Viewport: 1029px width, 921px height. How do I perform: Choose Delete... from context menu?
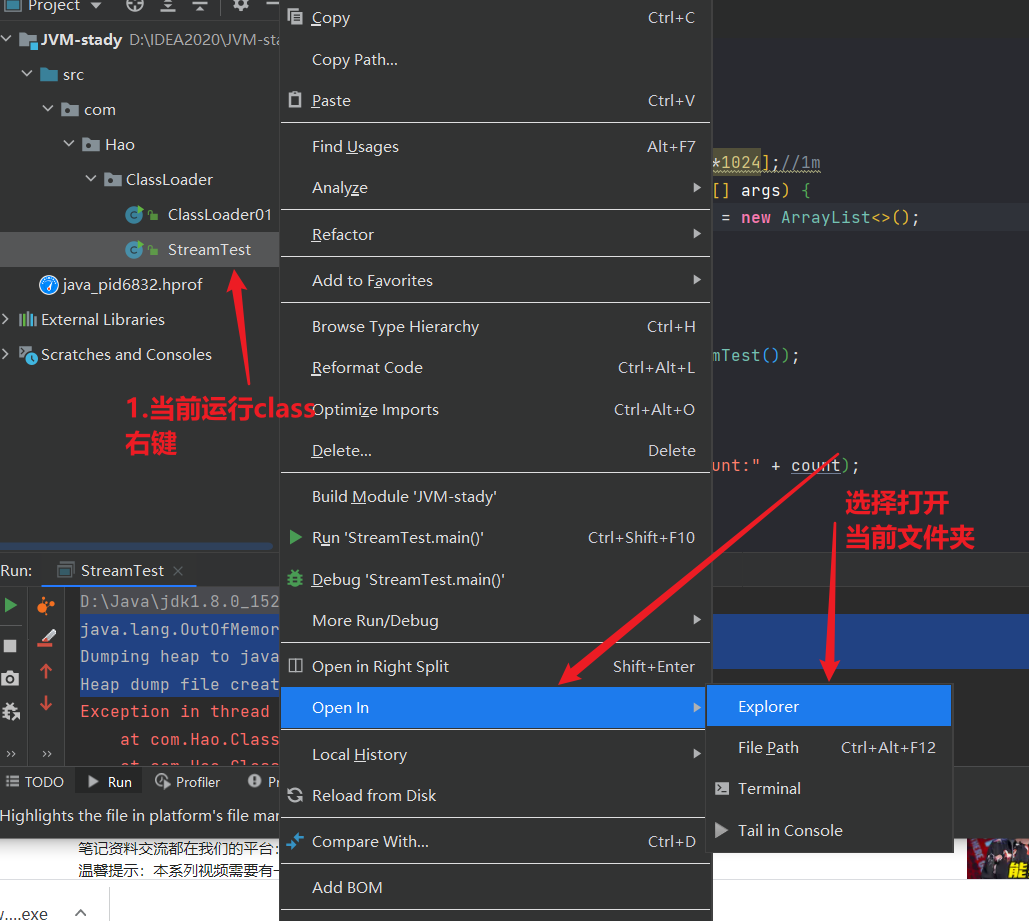pos(495,450)
